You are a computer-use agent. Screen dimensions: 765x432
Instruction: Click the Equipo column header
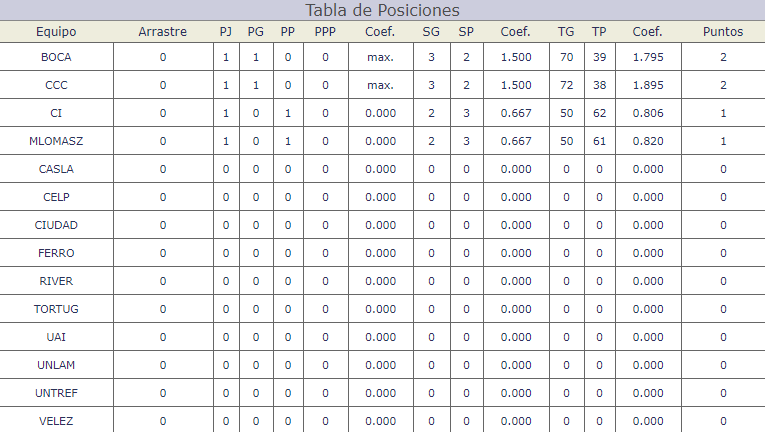[x=56, y=32]
